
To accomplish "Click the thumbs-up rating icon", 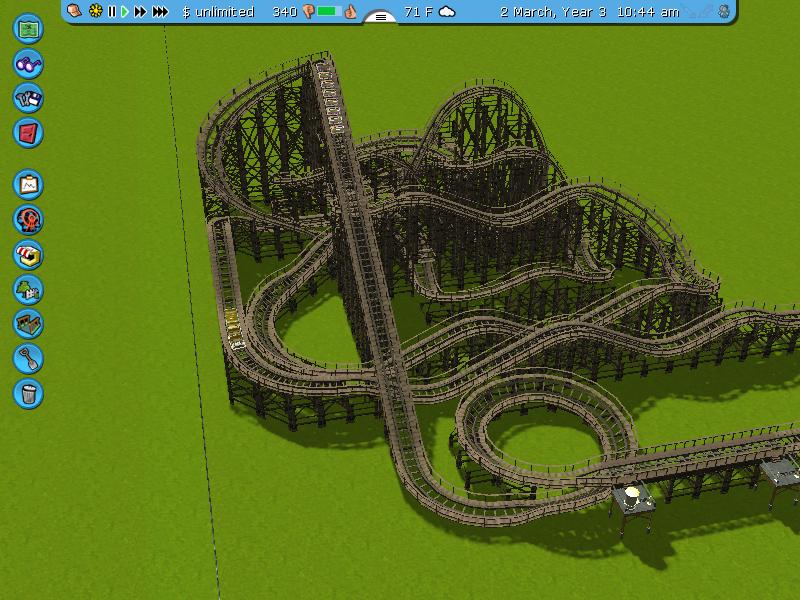I will coord(350,11).
